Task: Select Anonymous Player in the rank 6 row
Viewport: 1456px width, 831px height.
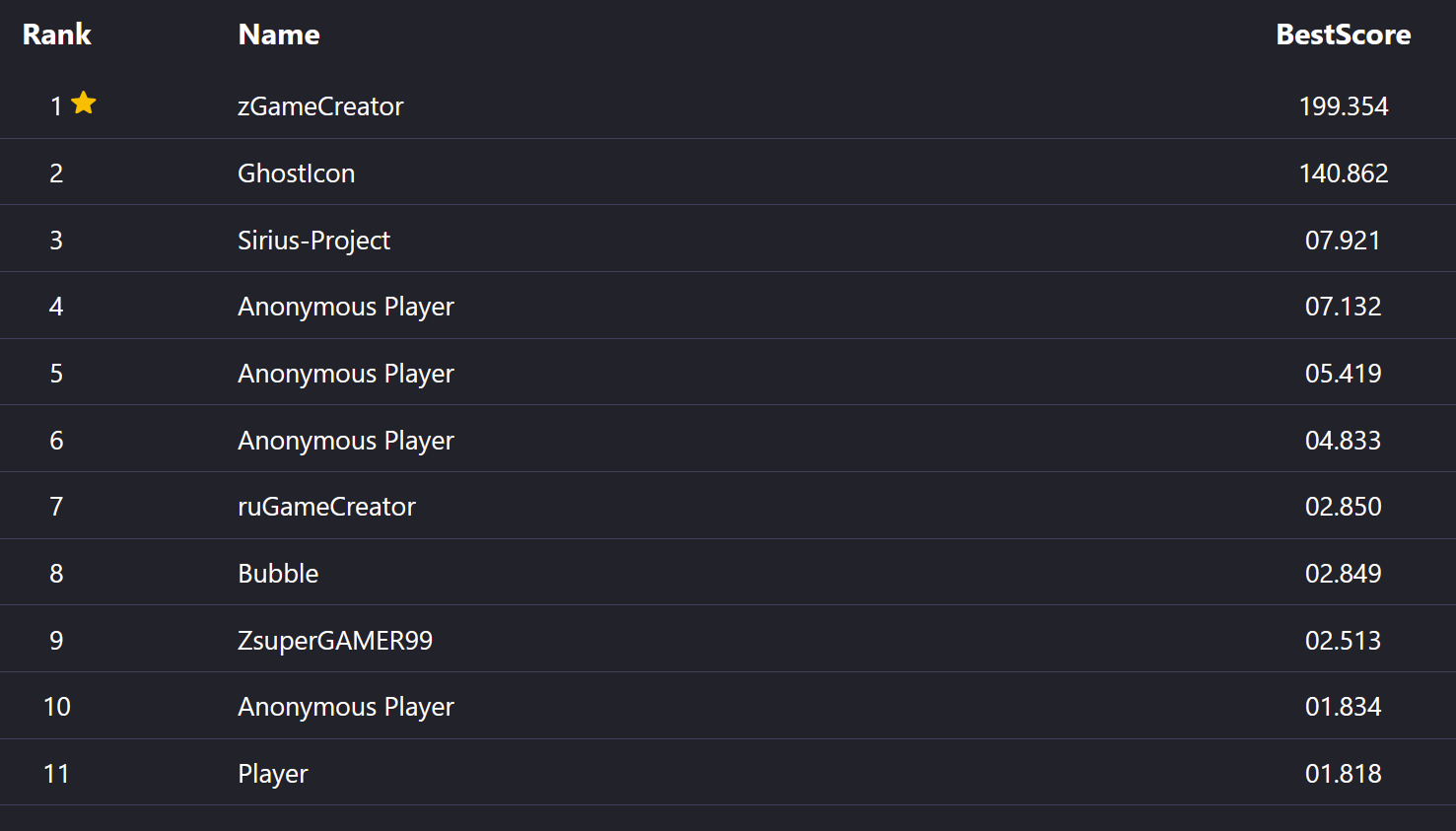Action: 345,441
